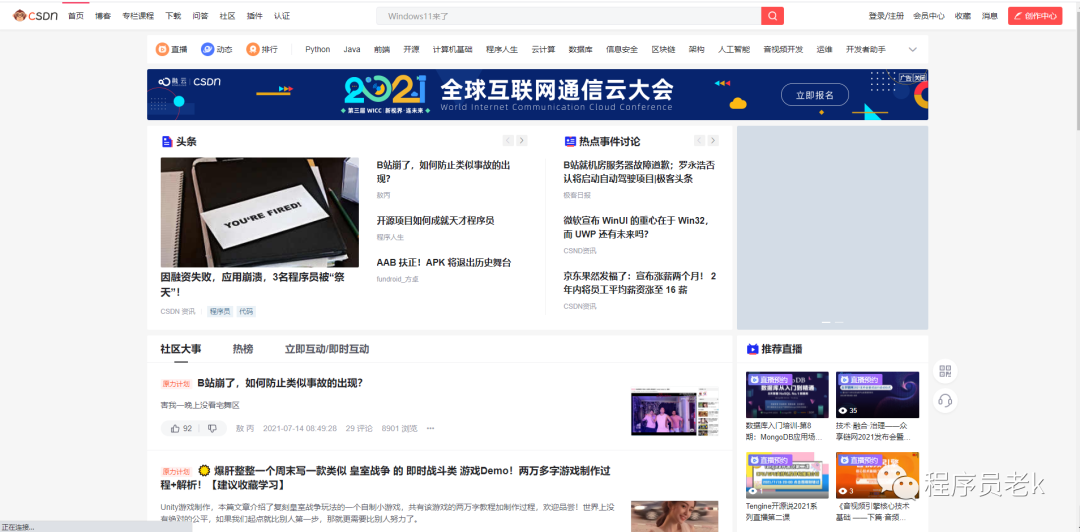The image size is (1080, 532).
Task: Select Java category
Action: pos(352,50)
